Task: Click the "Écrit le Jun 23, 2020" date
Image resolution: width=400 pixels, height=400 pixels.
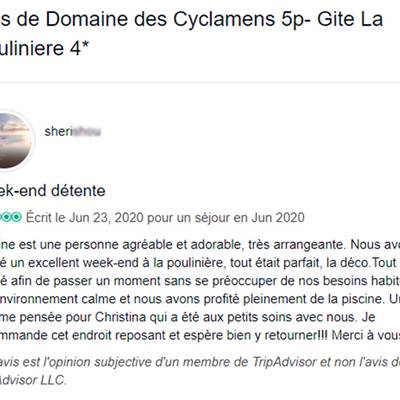Action: click(x=85, y=218)
